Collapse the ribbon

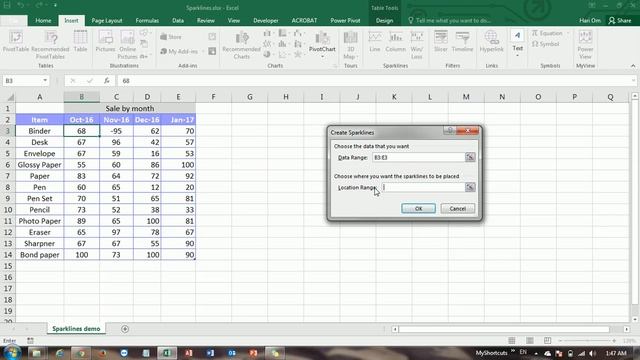(x=633, y=66)
